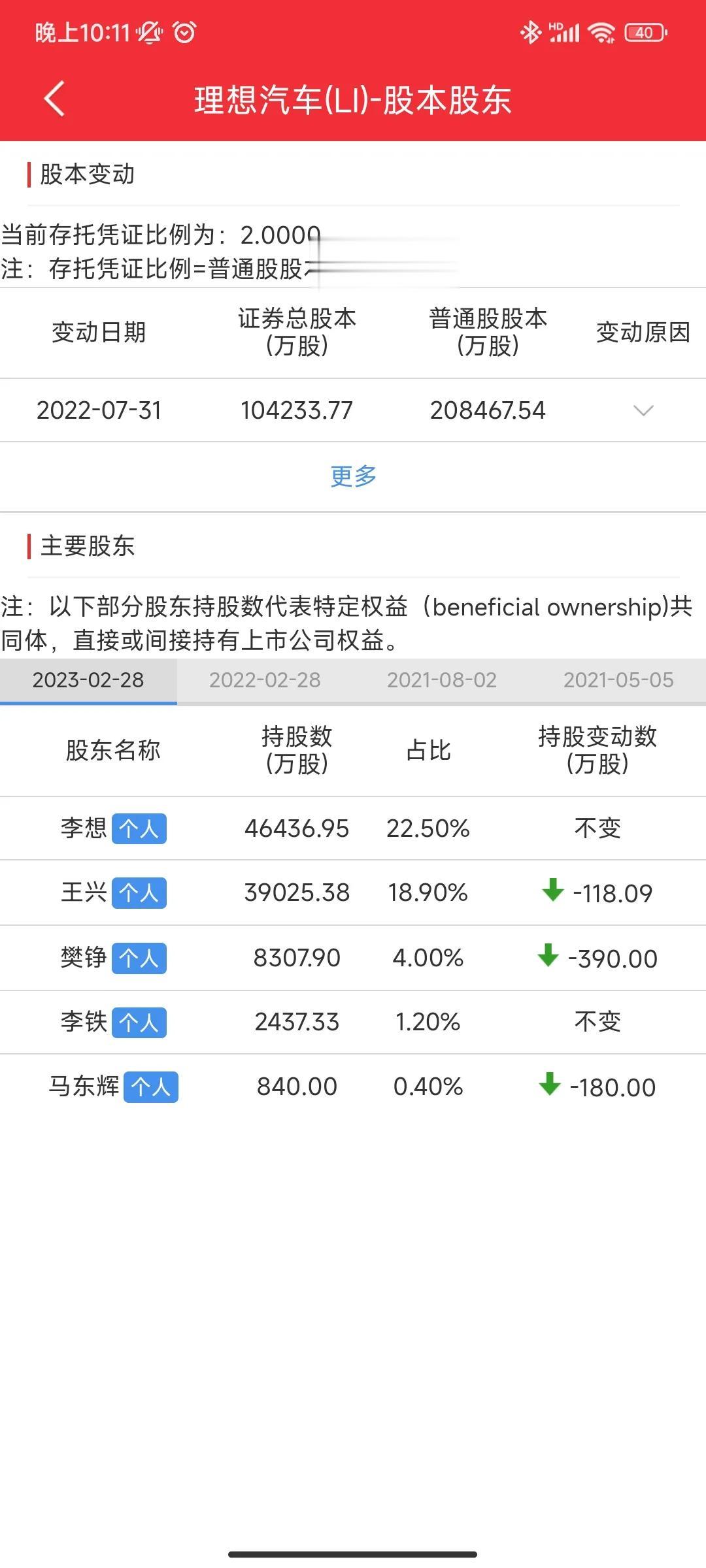Tap the HD signal strength icon

tap(564, 32)
